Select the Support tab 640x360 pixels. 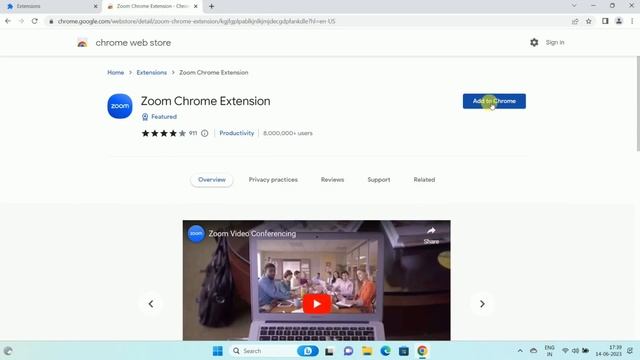(x=379, y=180)
